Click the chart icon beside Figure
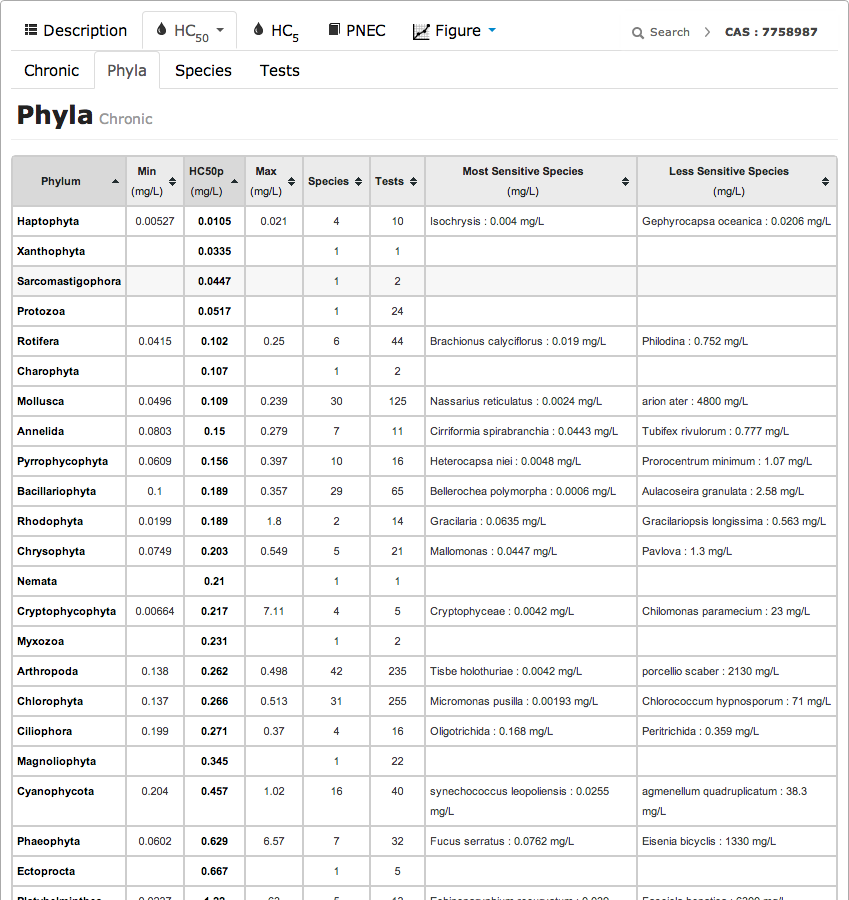The image size is (849, 900). (421, 31)
